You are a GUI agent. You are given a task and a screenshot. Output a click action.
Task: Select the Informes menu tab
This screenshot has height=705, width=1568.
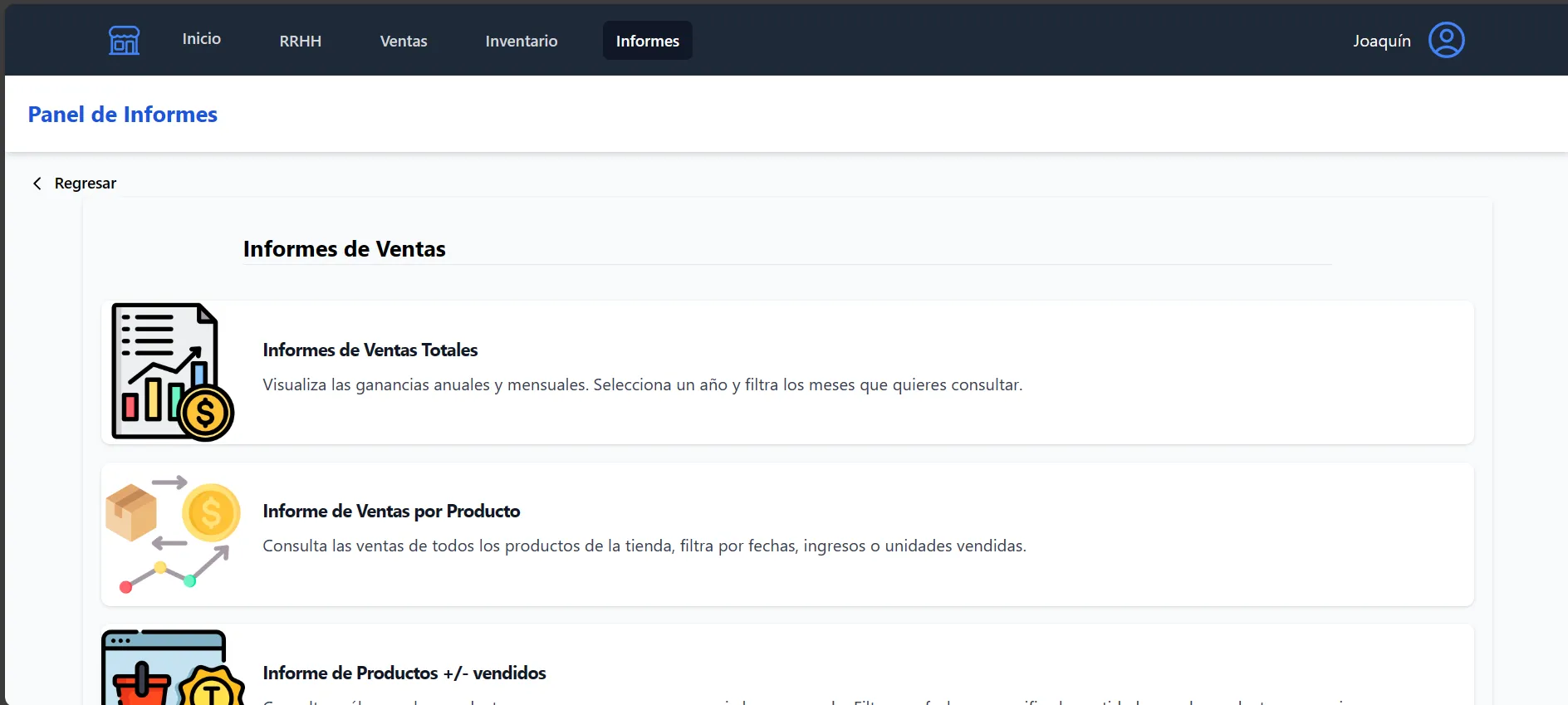[x=648, y=41]
